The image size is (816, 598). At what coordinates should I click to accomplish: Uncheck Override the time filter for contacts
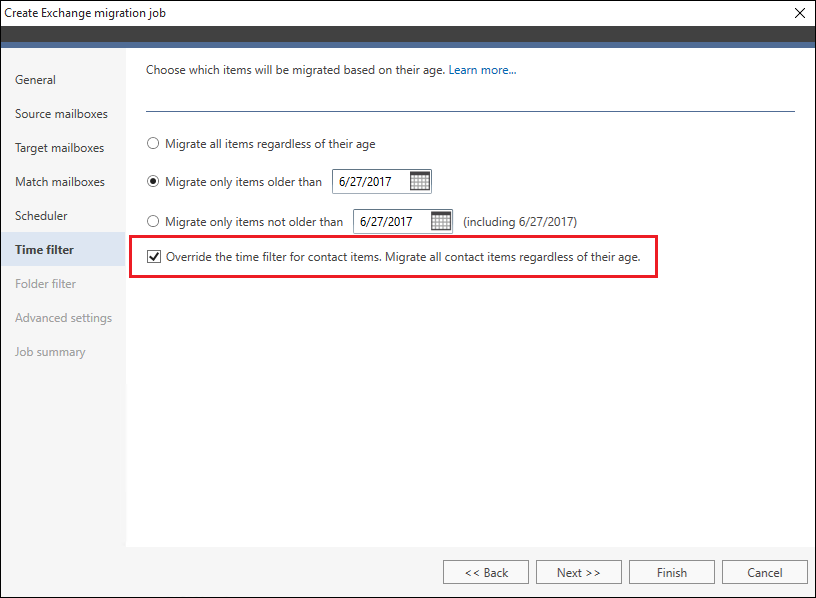(x=154, y=257)
